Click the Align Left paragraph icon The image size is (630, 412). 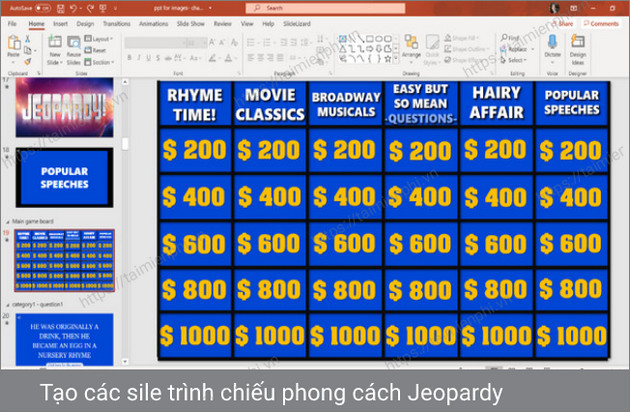click(251, 58)
